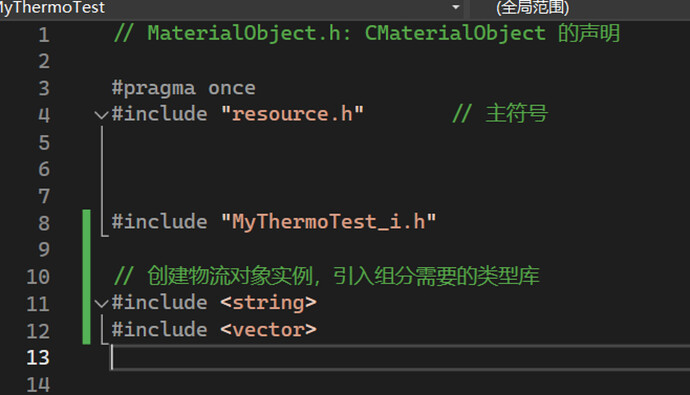Collapse the include block at line 4
The width and height of the screenshot is (690, 395).
pos(101,115)
